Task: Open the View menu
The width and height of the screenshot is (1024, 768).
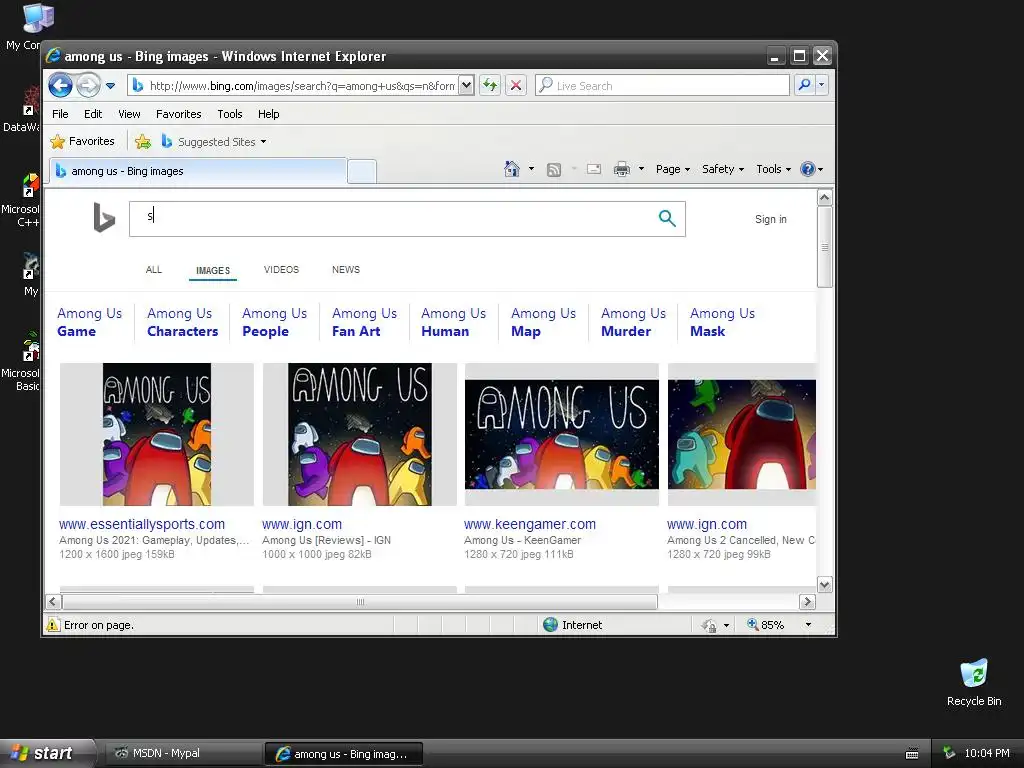Action: tap(129, 114)
